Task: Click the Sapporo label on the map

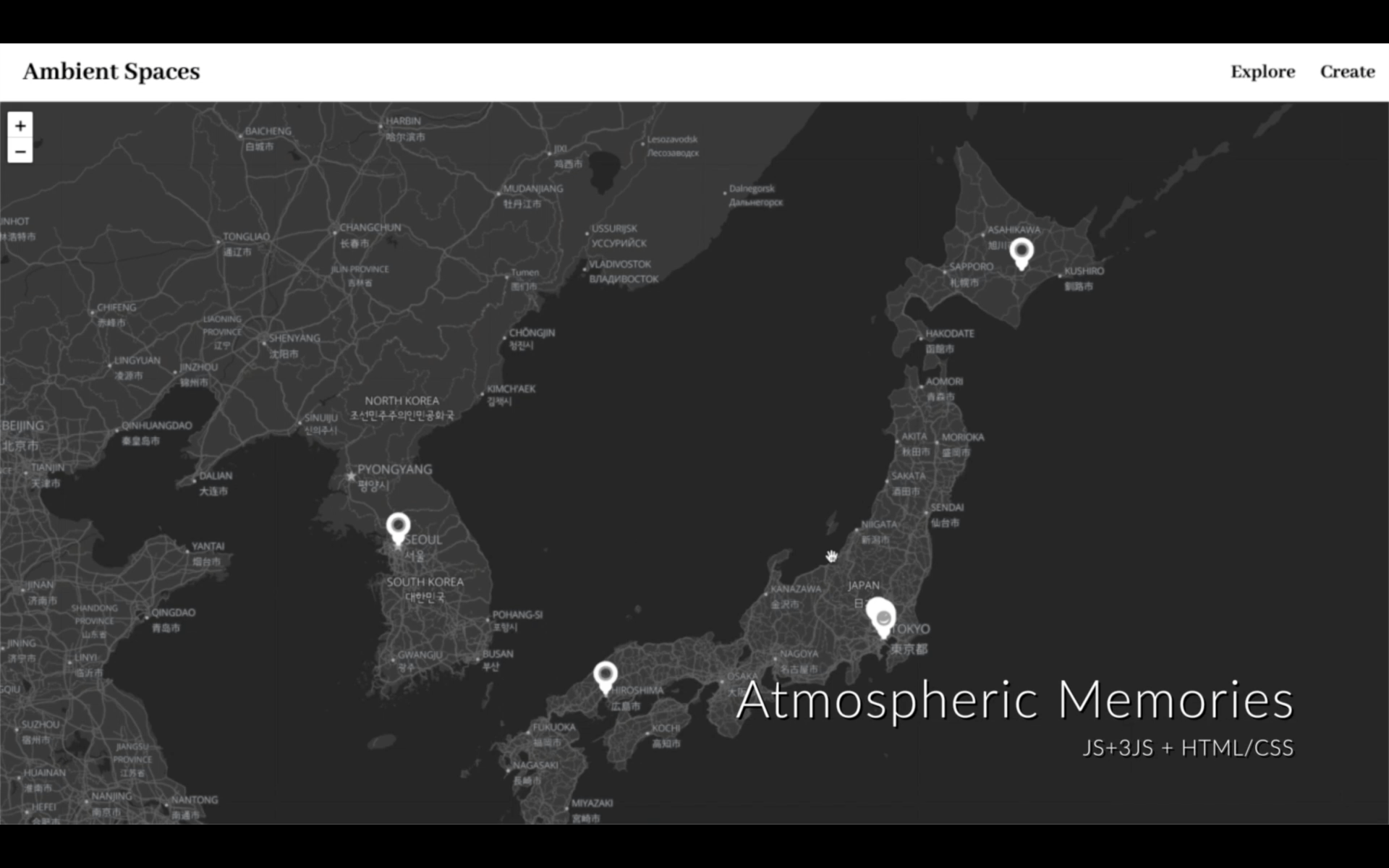Action: 971,267
